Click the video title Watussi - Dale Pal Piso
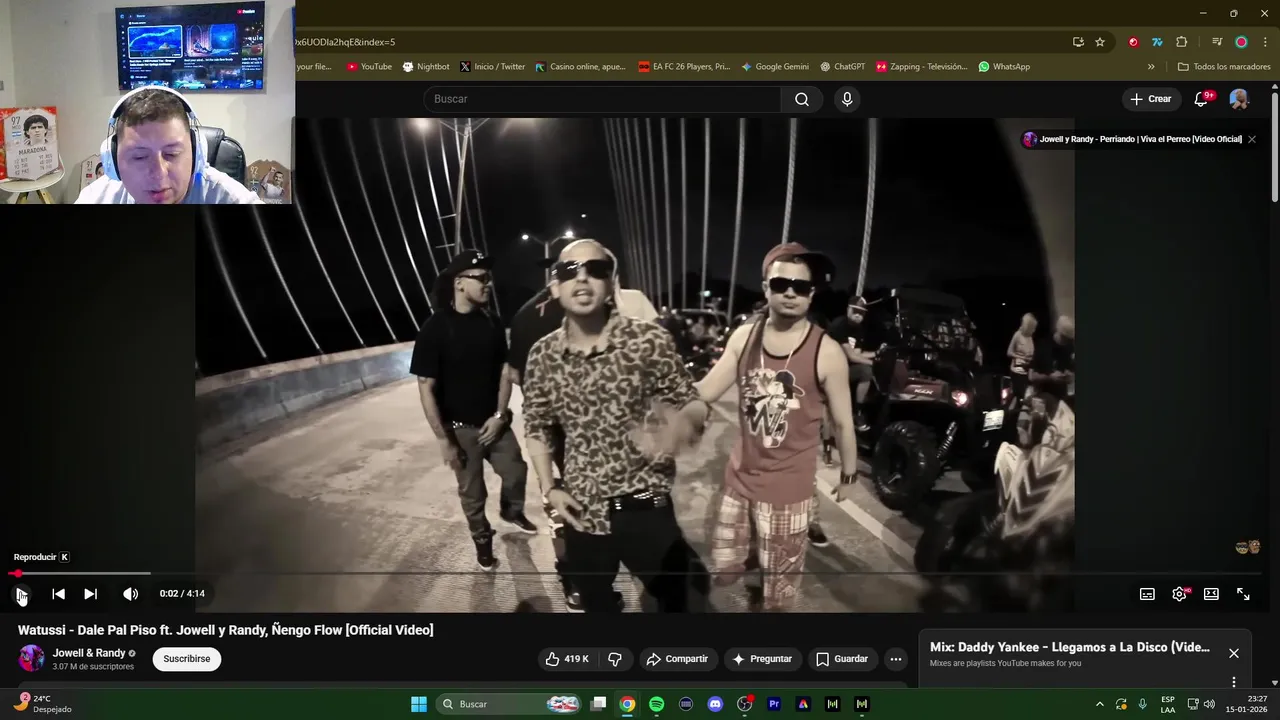The image size is (1280, 720). (226, 630)
